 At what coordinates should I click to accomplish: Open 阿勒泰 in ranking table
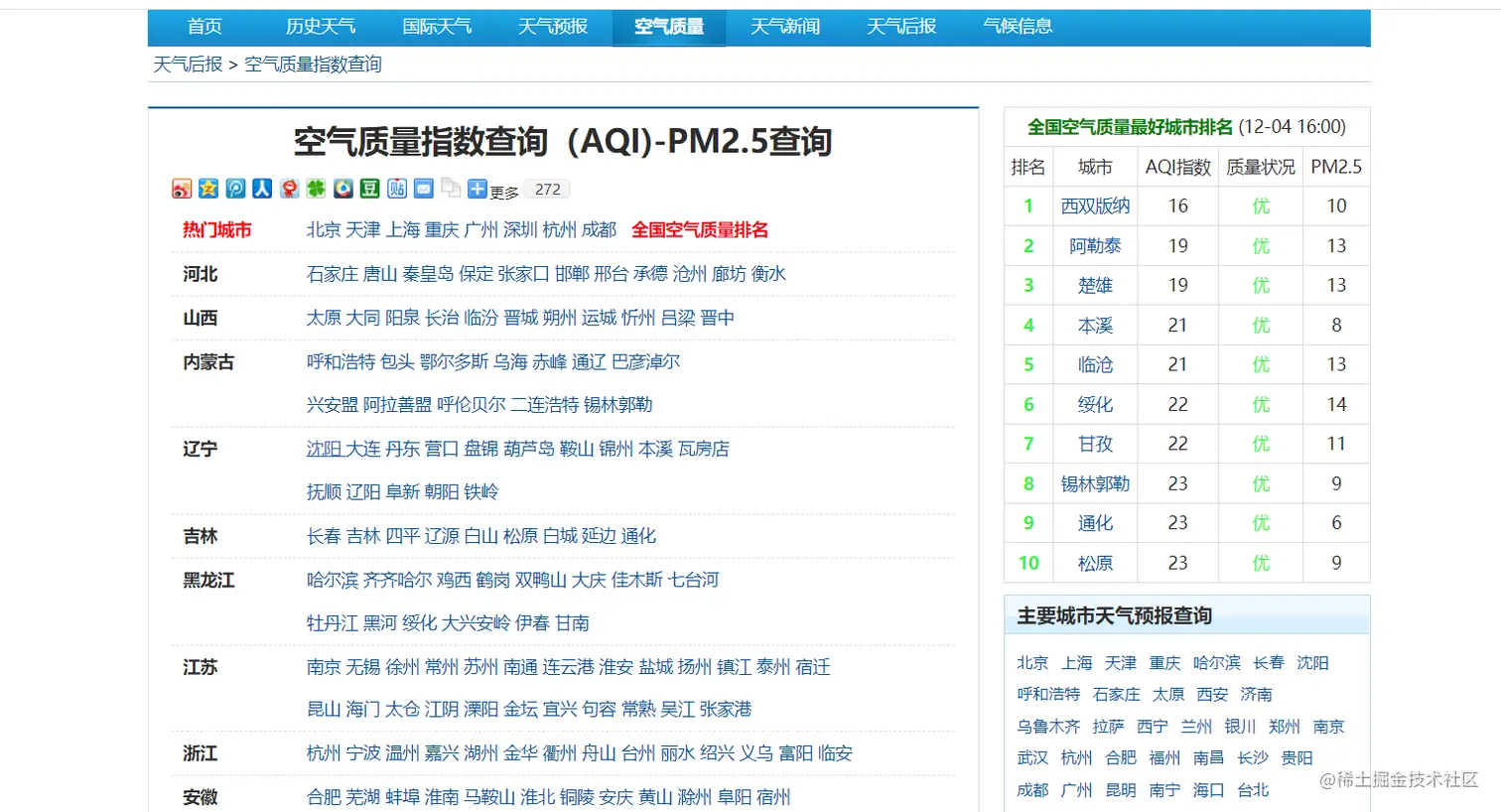coord(1095,246)
